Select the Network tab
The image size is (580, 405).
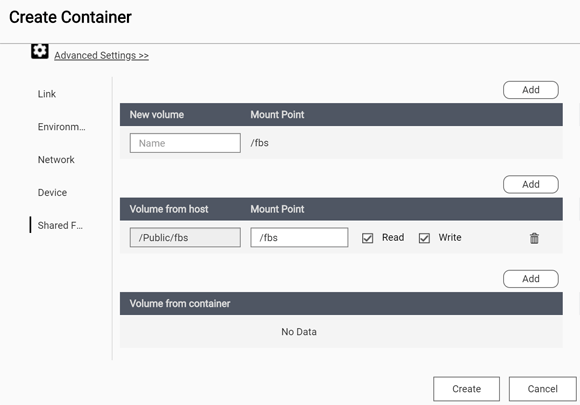(x=56, y=160)
